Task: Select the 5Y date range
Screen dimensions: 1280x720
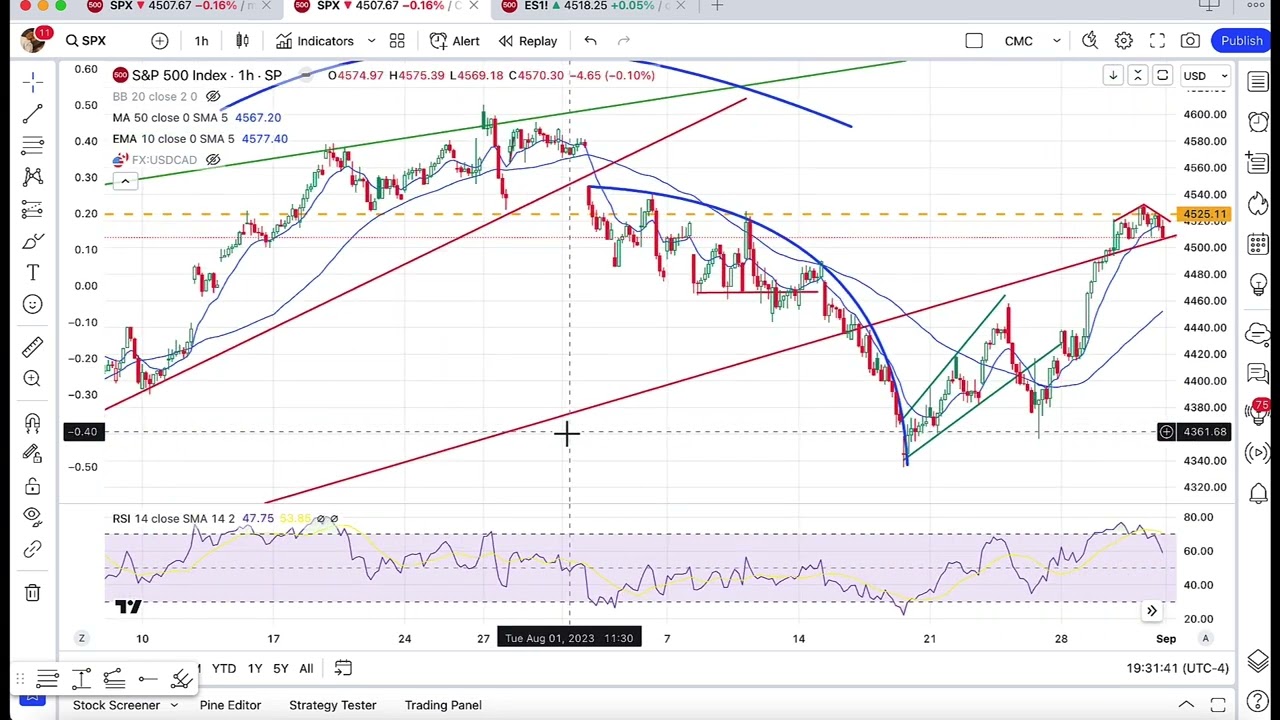Action: pyautogui.click(x=281, y=668)
